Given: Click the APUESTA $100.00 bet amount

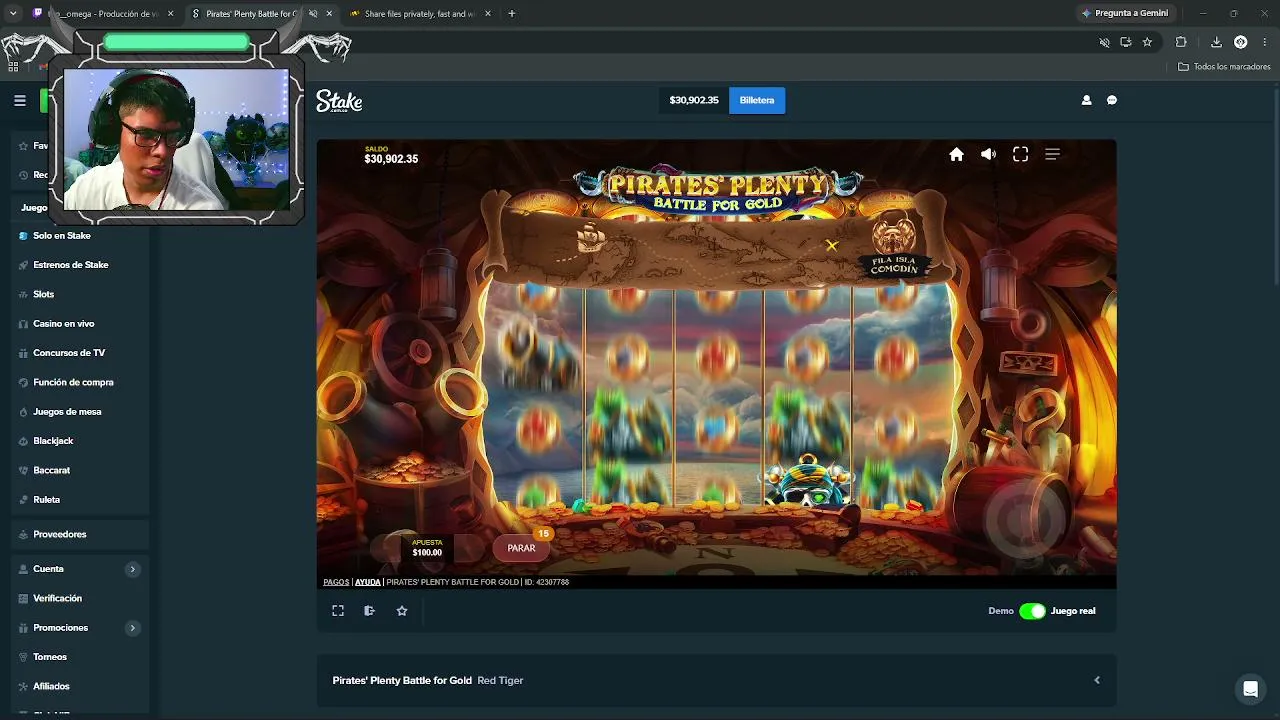Looking at the screenshot, I should [427, 548].
